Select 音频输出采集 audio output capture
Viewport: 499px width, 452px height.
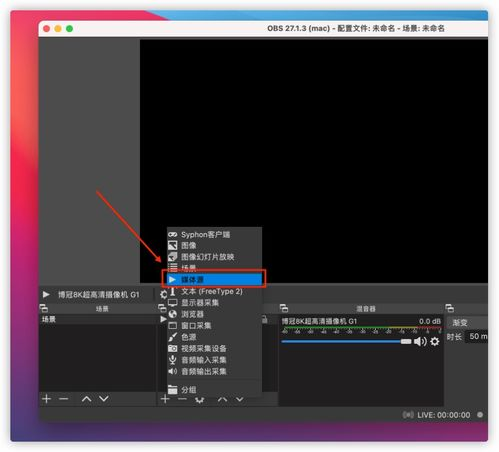click(x=214, y=371)
